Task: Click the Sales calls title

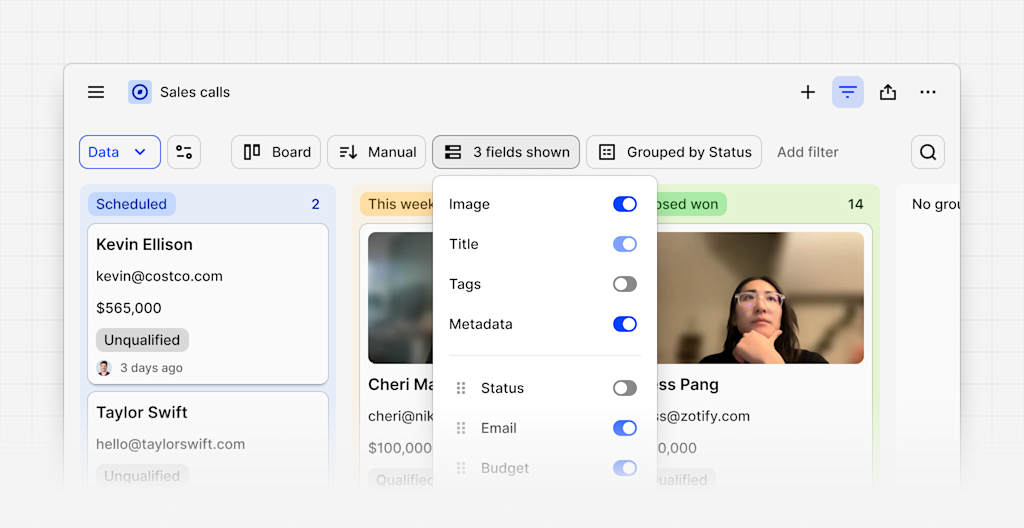Action: point(195,92)
